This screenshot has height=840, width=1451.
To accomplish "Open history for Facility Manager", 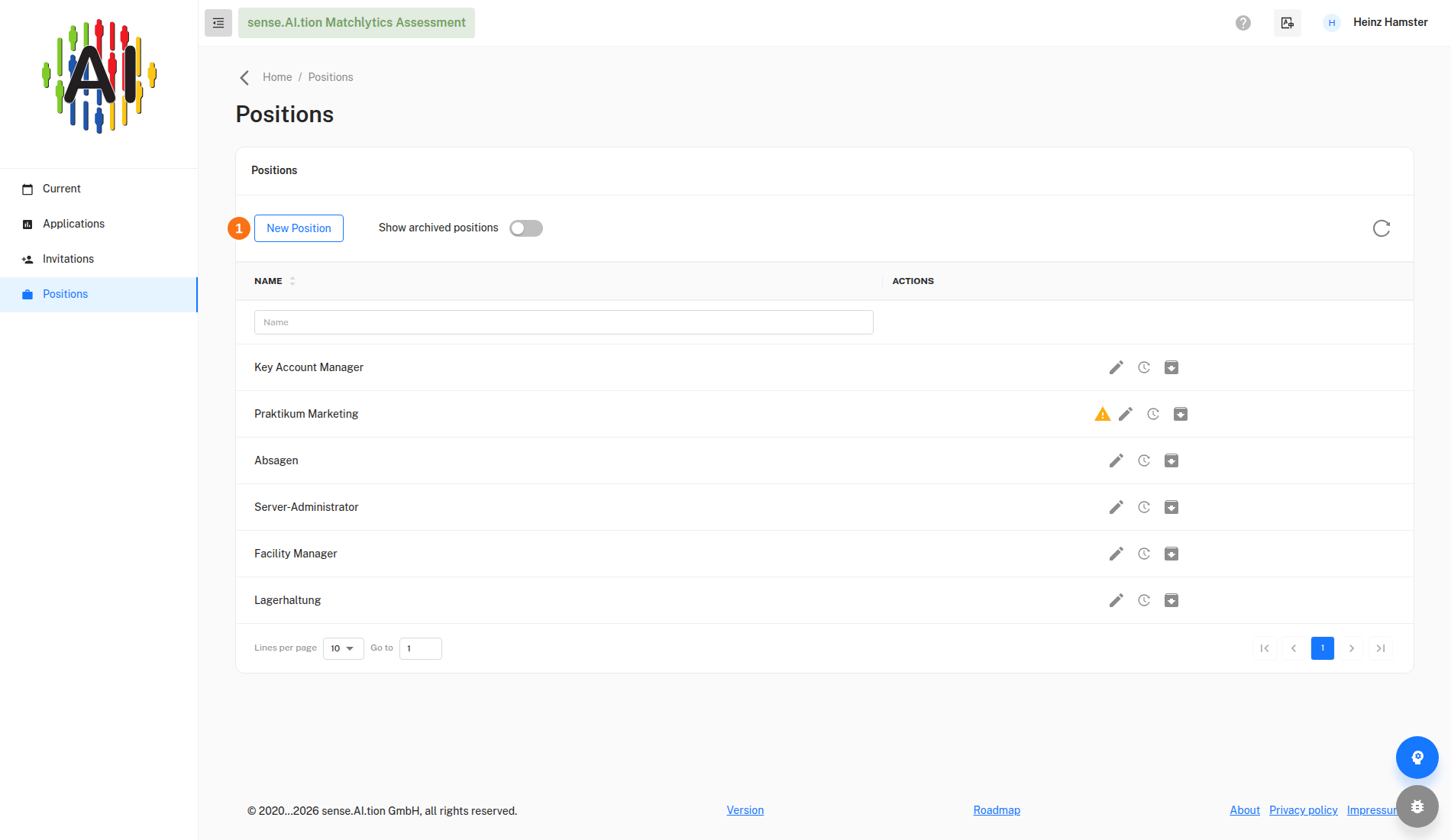I will (x=1144, y=554).
